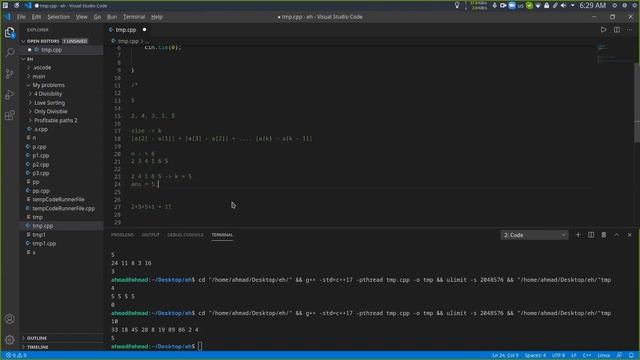Click the system clock 6:29 AM
The height and width of the screenshot is (360, 640).
tap(593, 5)
